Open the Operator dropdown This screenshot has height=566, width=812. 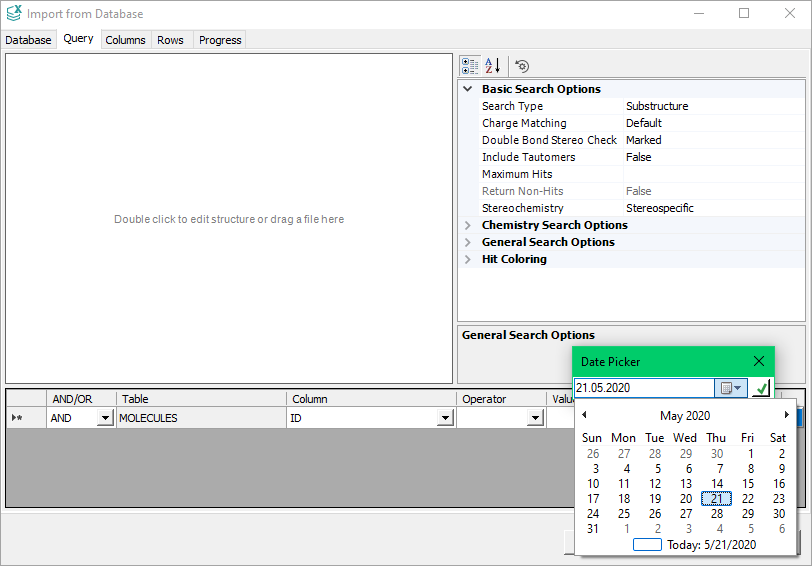pos(534,419)
